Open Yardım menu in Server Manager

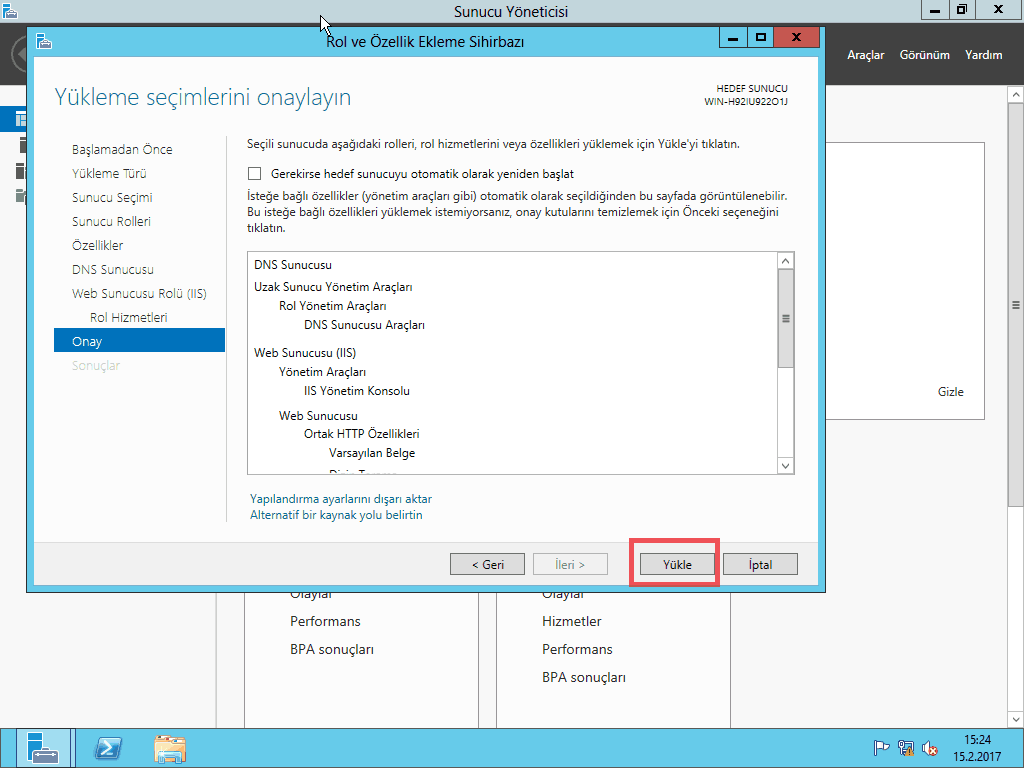coord(984,55)
